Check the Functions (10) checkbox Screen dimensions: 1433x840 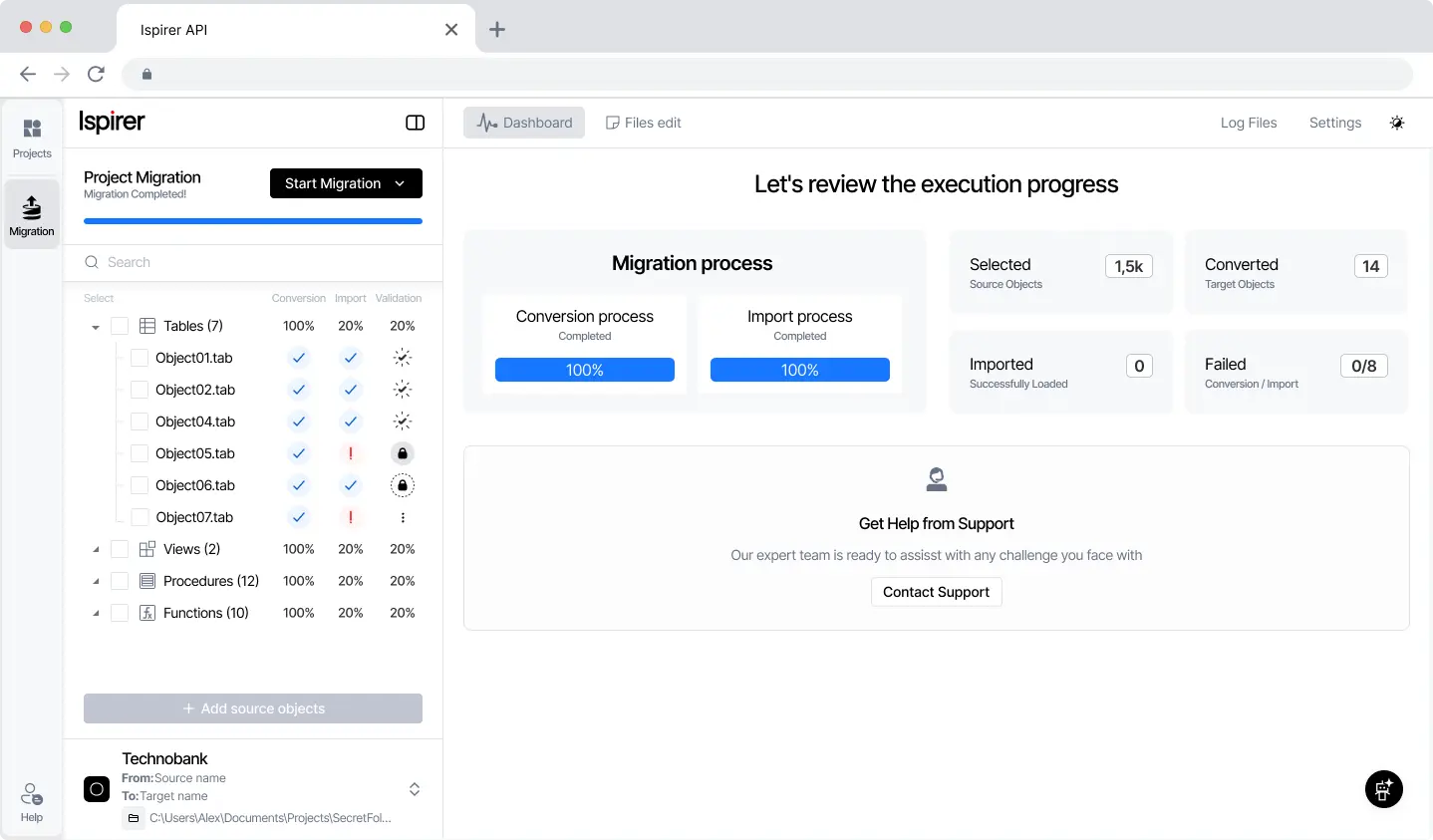tap(120, 613)
